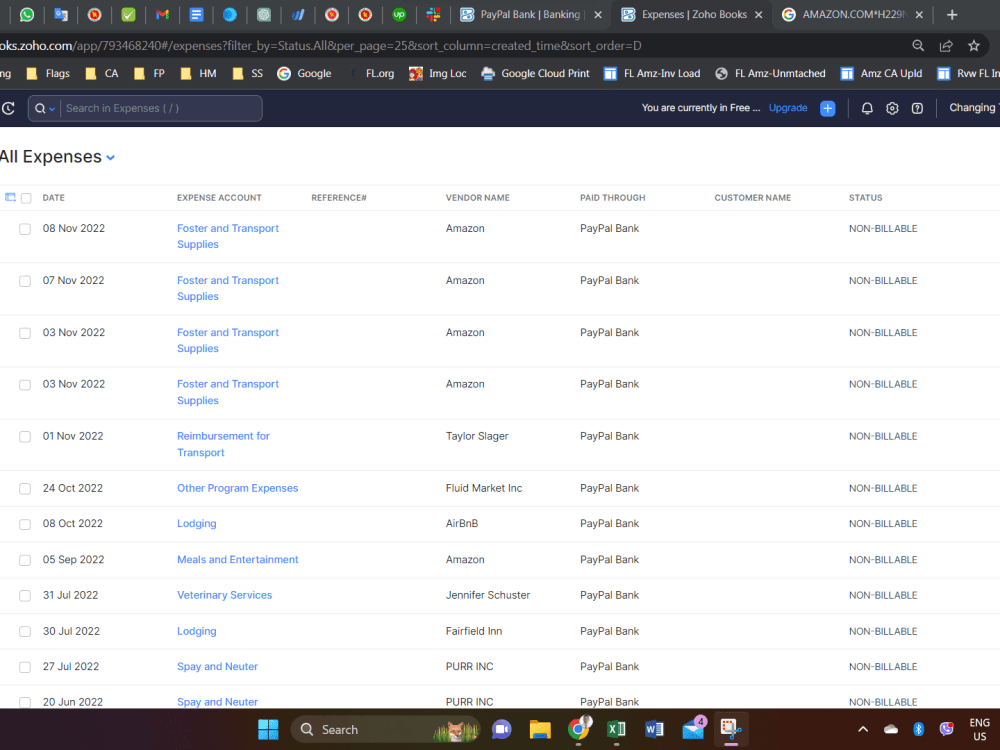Open the Zoho help question mark icon
Image resolution: width=1000 pixels, height=750 pixels.
[x=916, y=108]
